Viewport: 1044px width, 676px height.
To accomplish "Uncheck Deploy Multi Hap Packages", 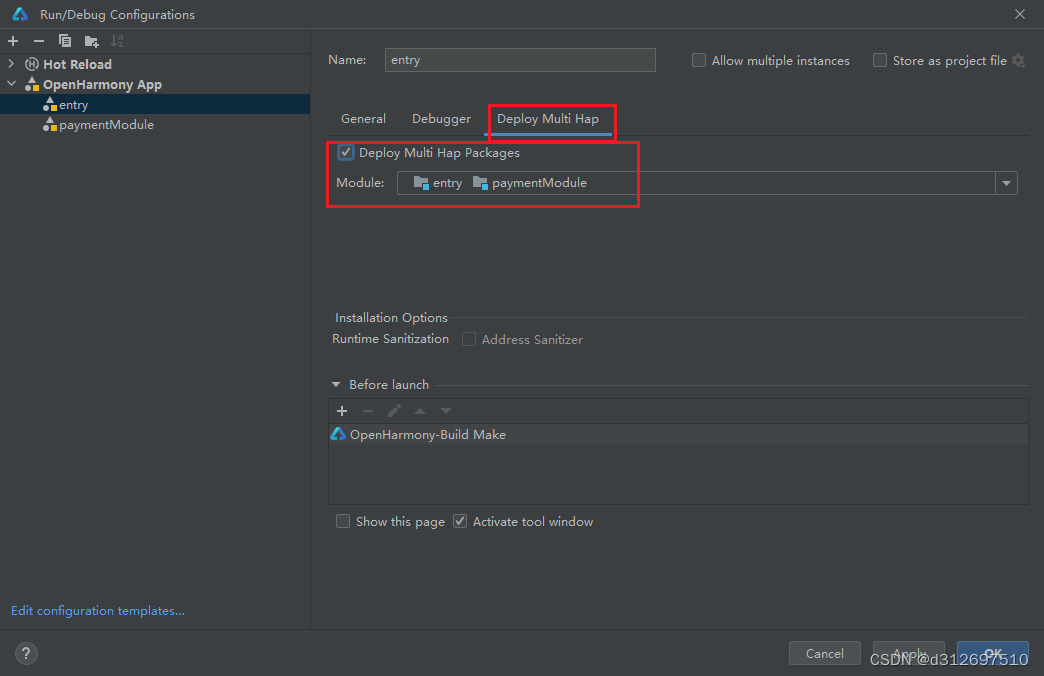I will pos(346,153).
